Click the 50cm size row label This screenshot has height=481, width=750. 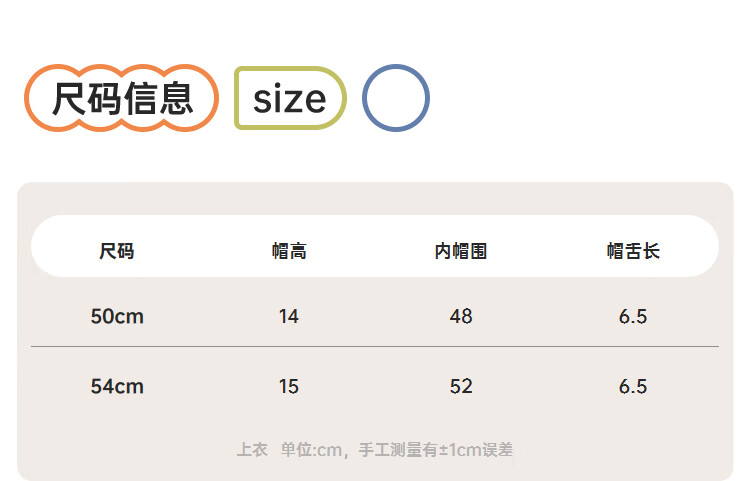pyautogui.click(x=117, y=317)
